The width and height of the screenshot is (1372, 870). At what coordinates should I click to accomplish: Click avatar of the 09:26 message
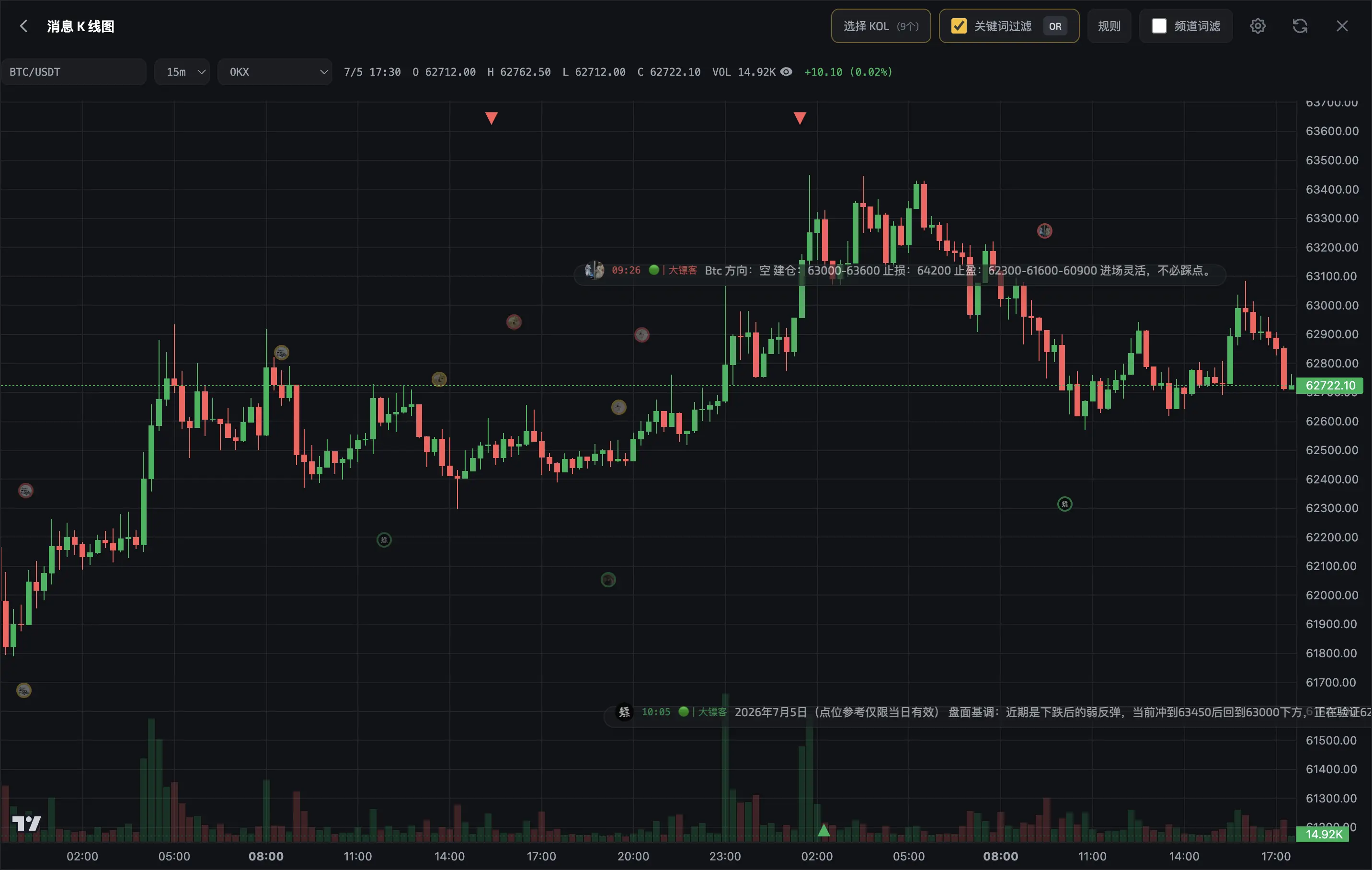(595, 270)
